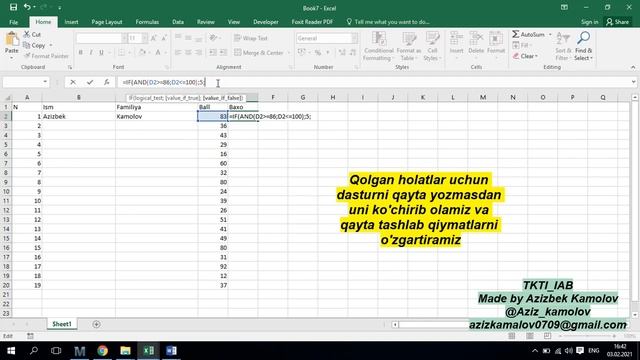Screen dimensions: 640x360
Task: Expand the formula bar
Action: coord(633,82)
